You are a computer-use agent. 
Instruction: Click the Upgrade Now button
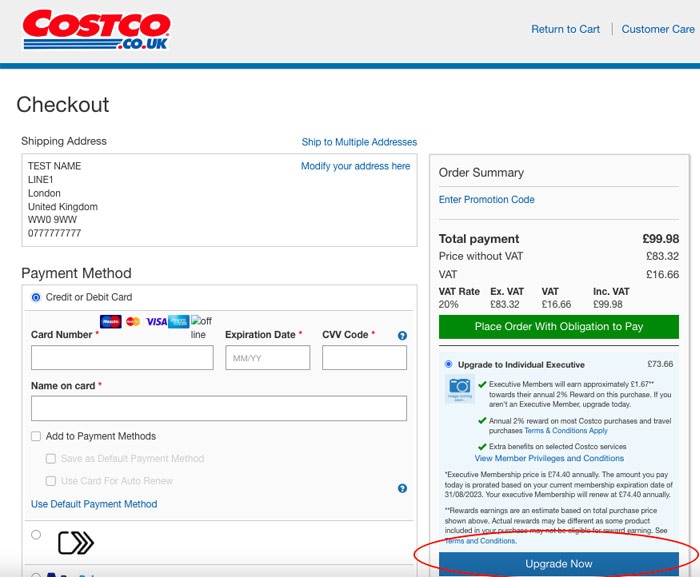(558, 564)
